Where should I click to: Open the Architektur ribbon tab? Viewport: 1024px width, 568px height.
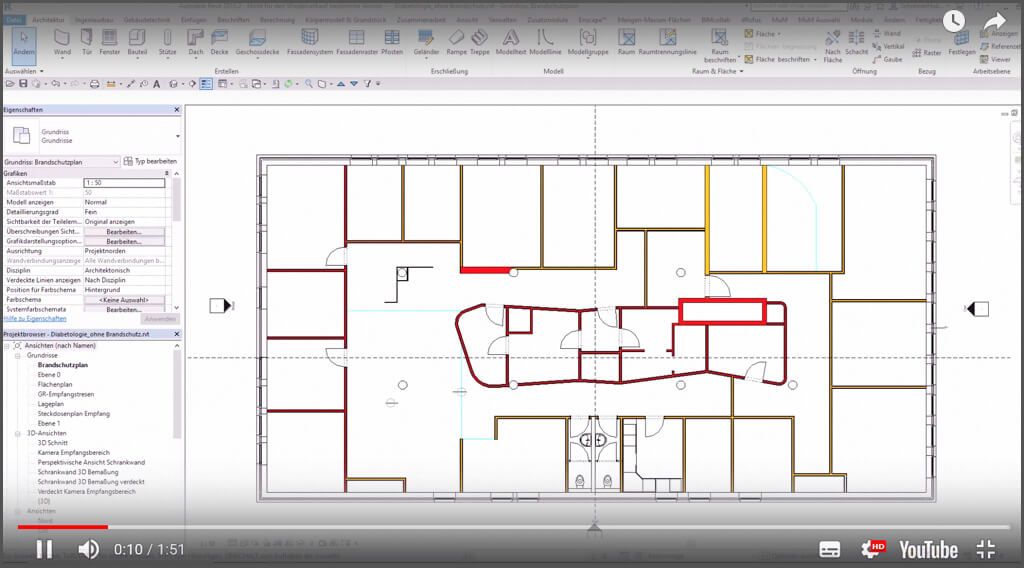[48, 19]
